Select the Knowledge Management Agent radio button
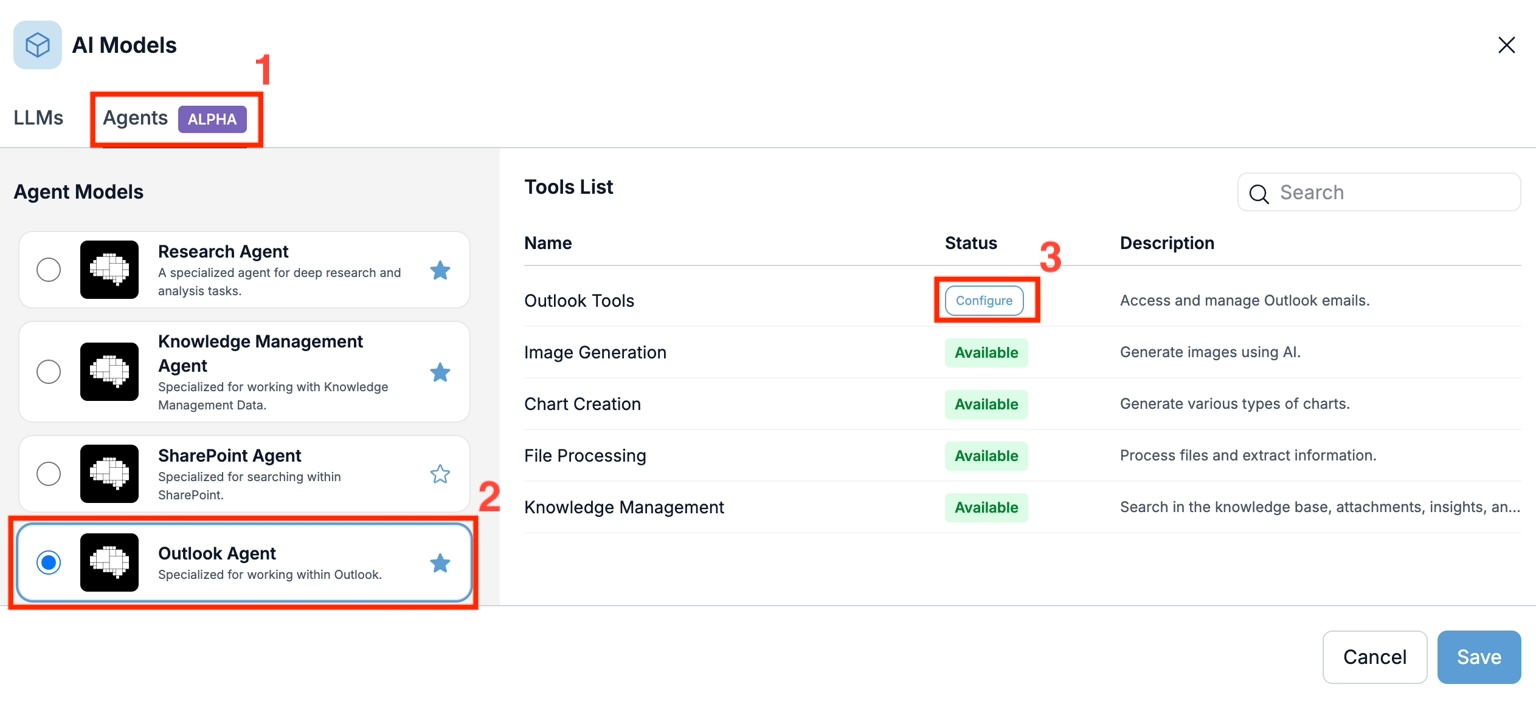Viewport: 1536px width, 701px height. coord(48,372)
